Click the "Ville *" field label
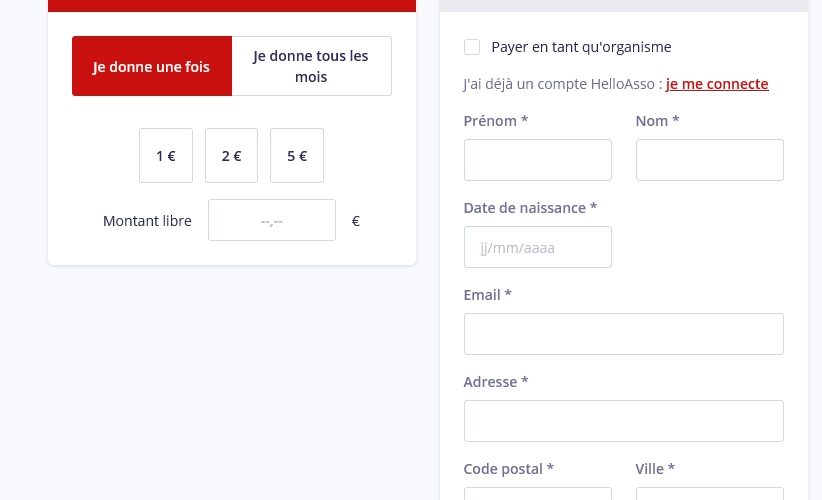Viewport: 822px width, 500px height. pos(655,469)
